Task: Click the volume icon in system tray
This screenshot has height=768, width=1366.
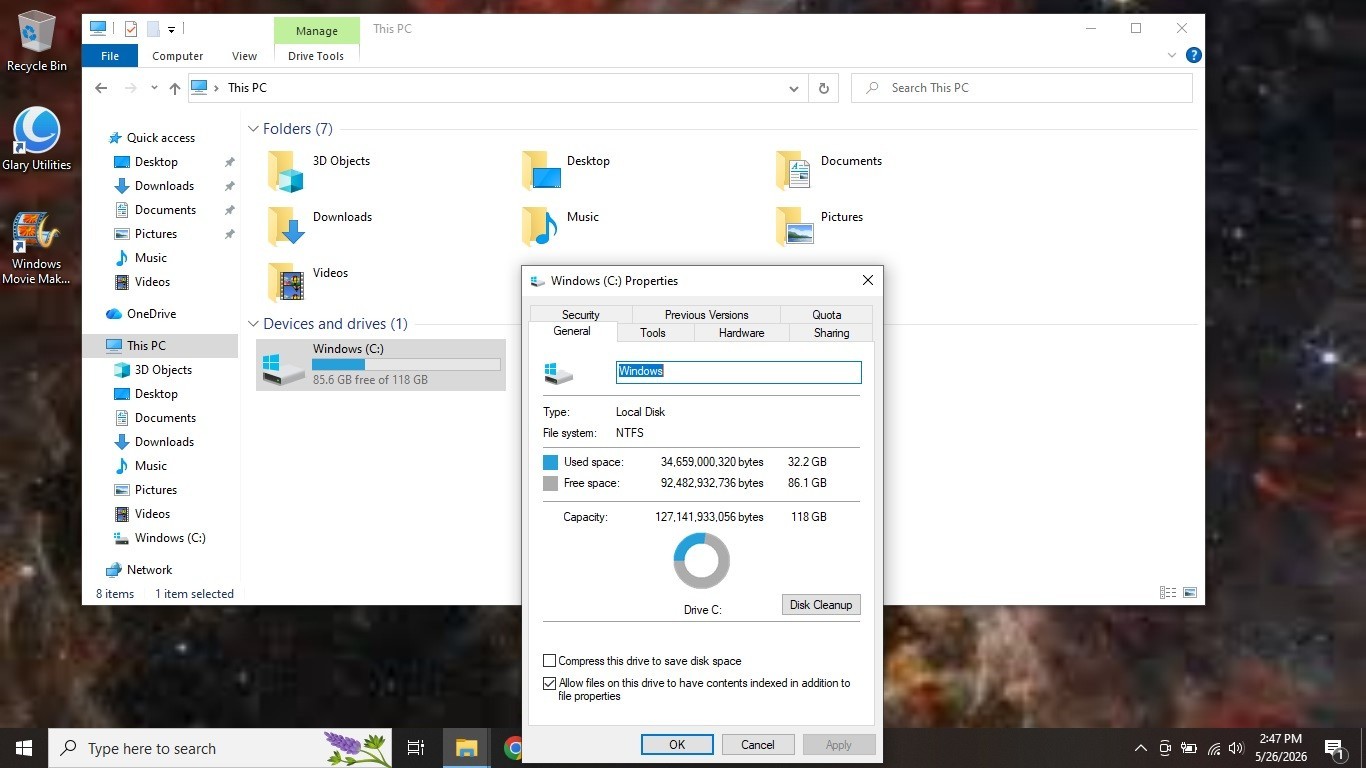Action: click(1238, 748)
